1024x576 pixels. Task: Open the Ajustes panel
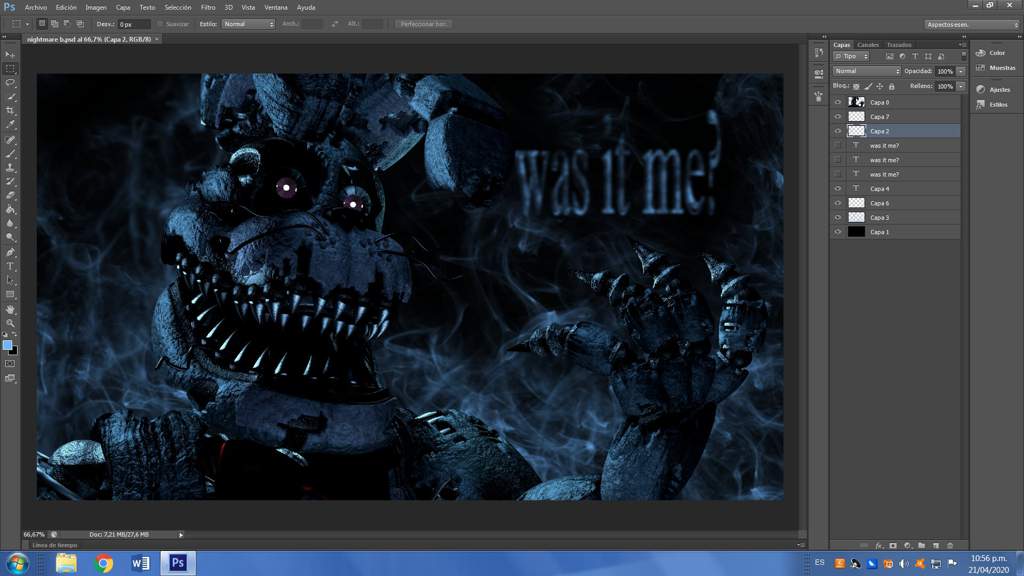[x=993, y=89]
